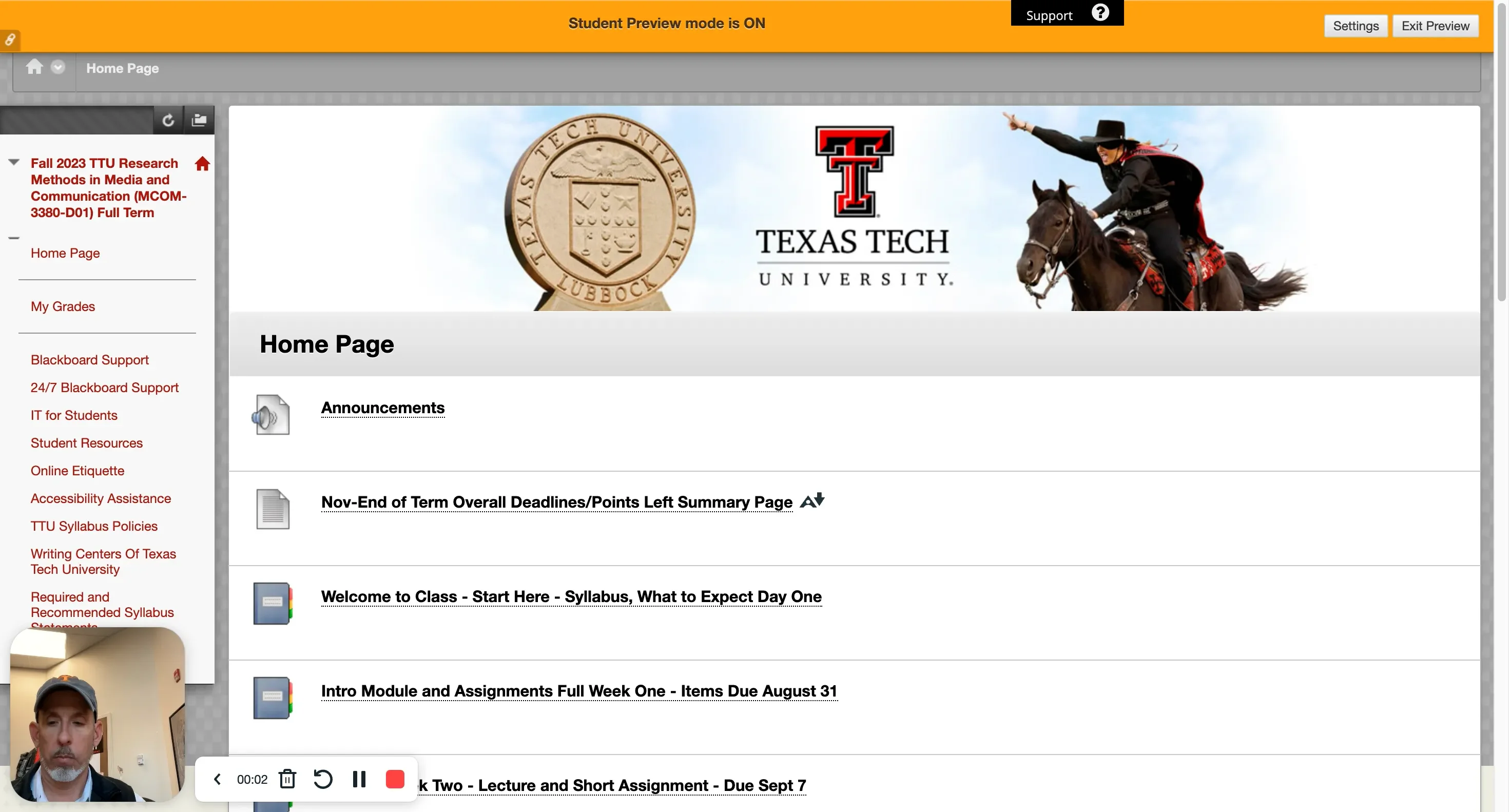Viewport: 1509px width, 812px height.
Task: Stop recording with the red button
Action: pyautogui.click(x=395, y=779)
